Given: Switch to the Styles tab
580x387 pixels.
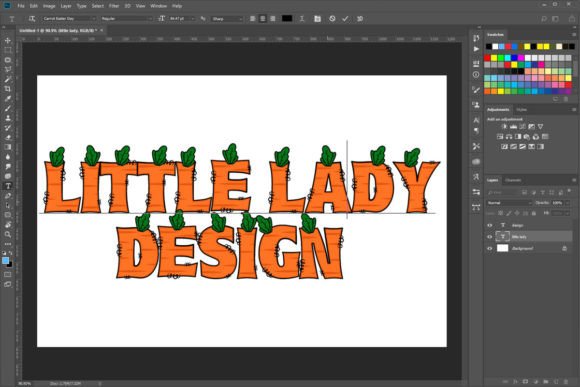Looking at the screenshot, I should tap(521, 110).
